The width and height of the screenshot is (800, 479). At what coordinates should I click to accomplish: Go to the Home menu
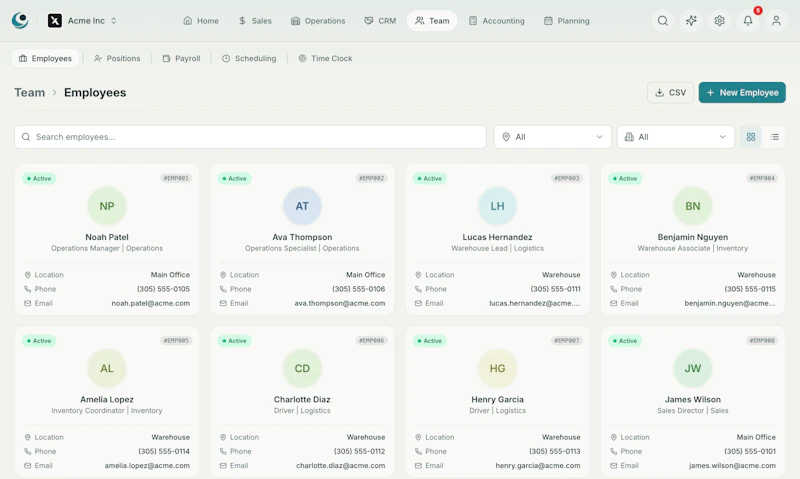click(201, 21)
